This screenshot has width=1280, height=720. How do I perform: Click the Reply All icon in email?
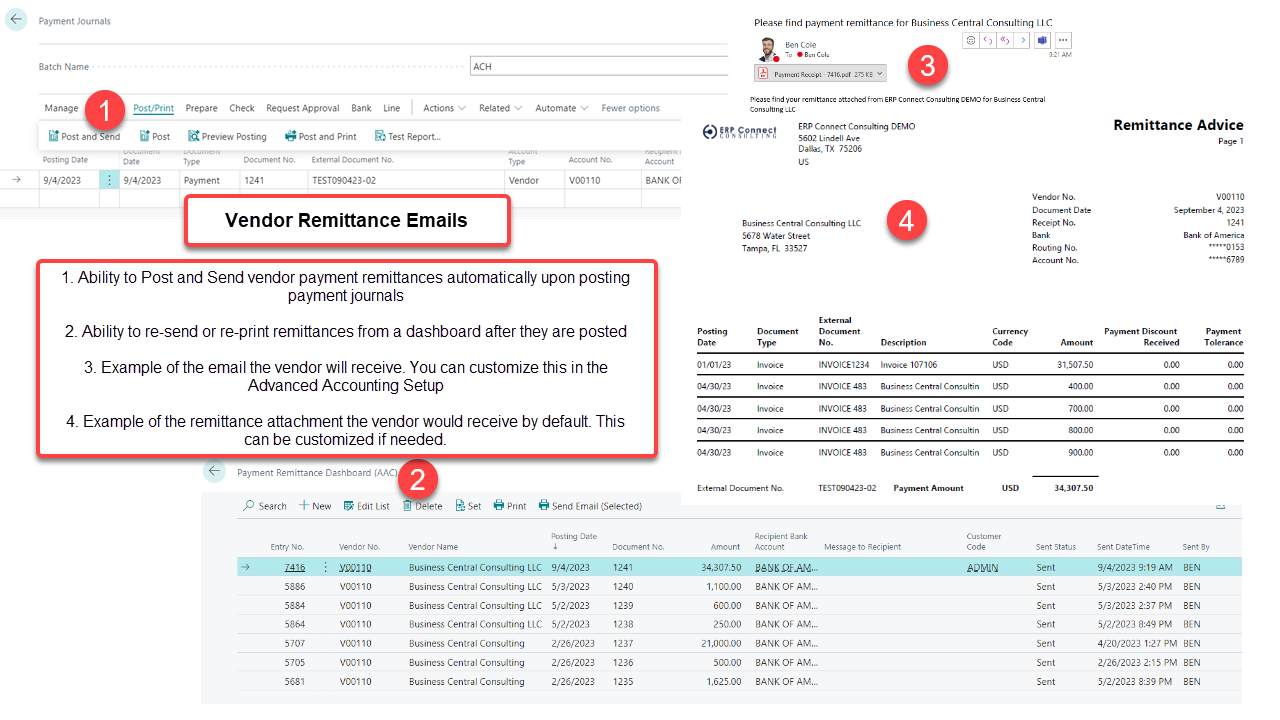pos(1005,40)
